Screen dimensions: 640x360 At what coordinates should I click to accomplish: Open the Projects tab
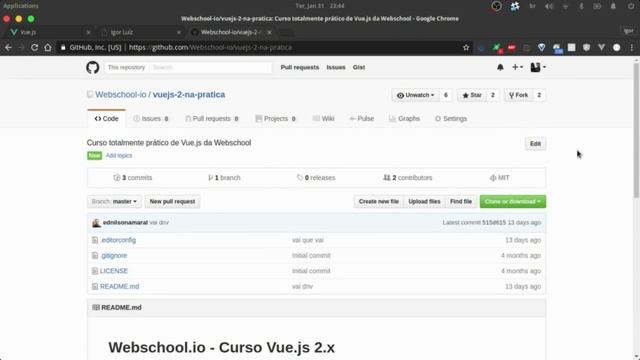[x=276, y=119]
